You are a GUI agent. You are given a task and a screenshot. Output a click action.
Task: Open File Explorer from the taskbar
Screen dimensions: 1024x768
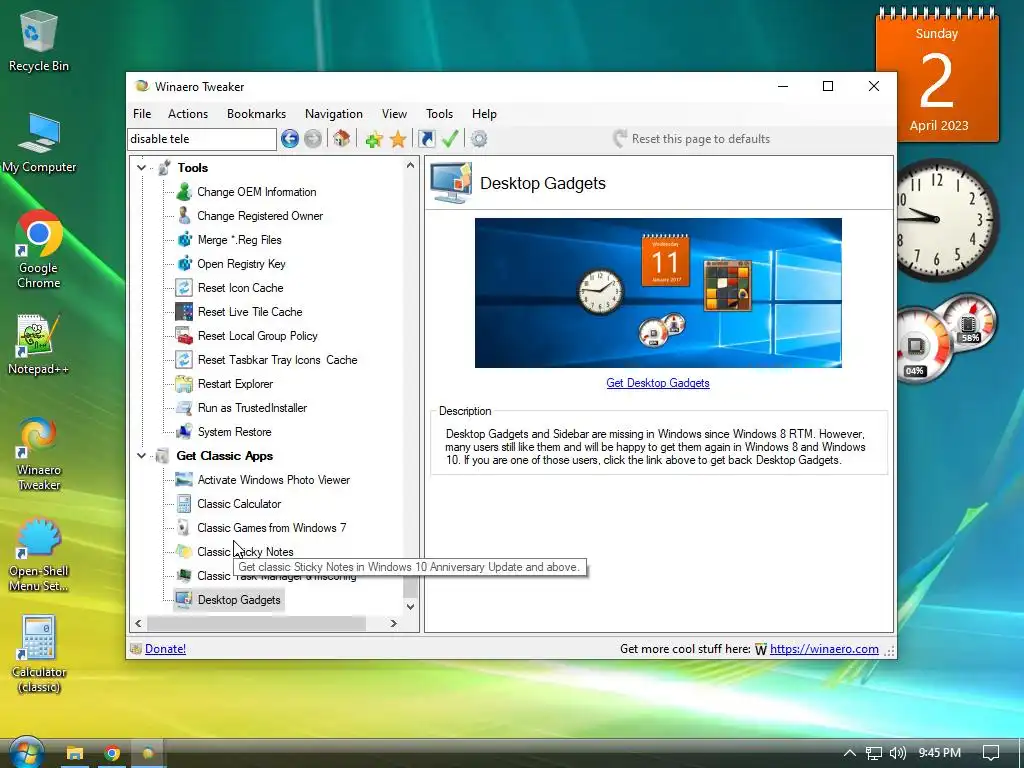tap(74, 753)
